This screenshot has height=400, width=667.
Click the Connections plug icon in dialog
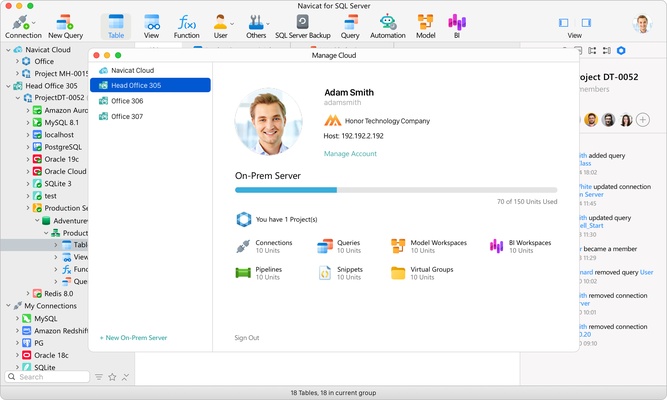click(x=243, y=246)
